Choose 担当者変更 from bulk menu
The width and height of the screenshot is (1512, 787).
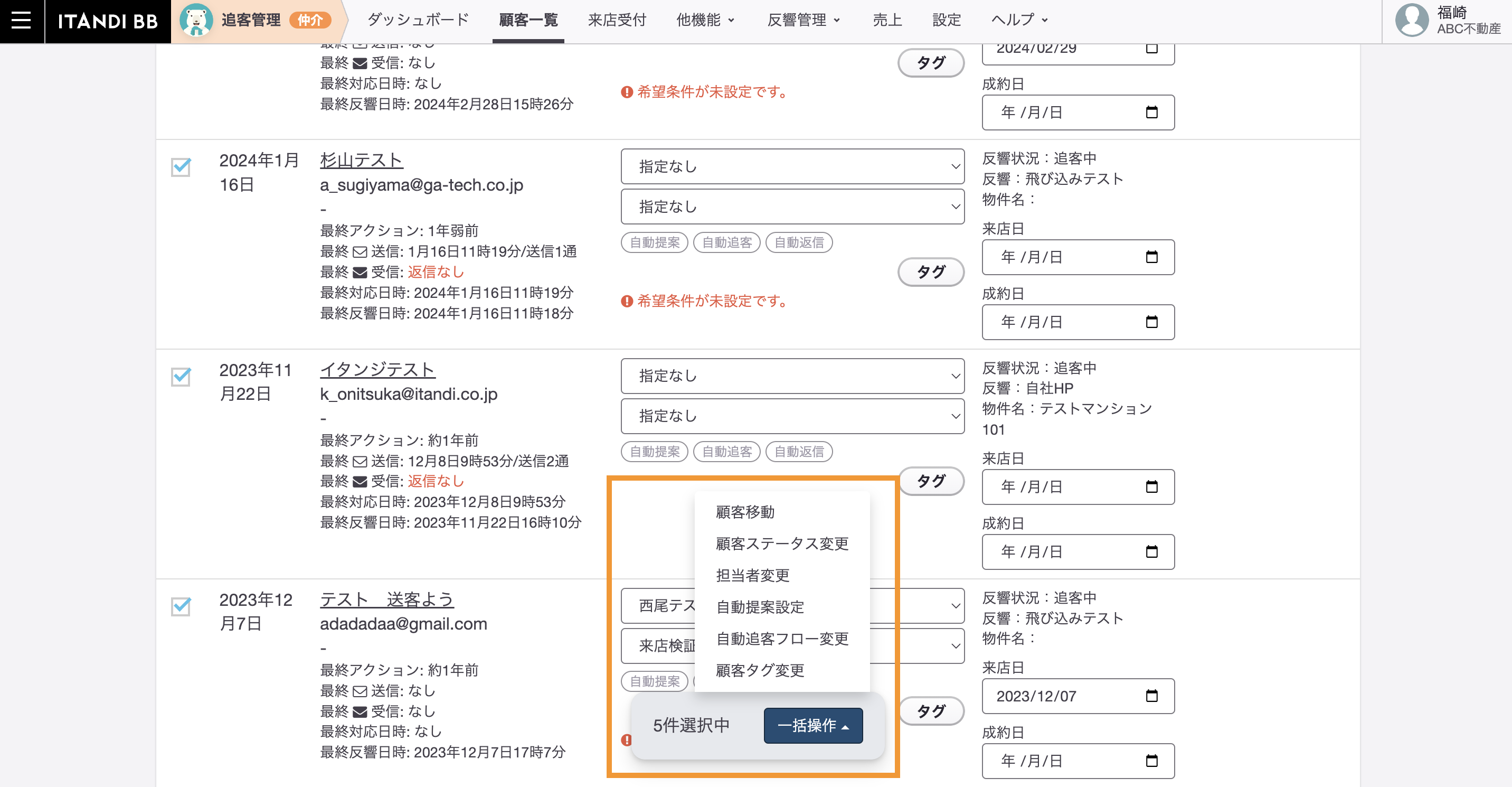[x=782, y=576]
